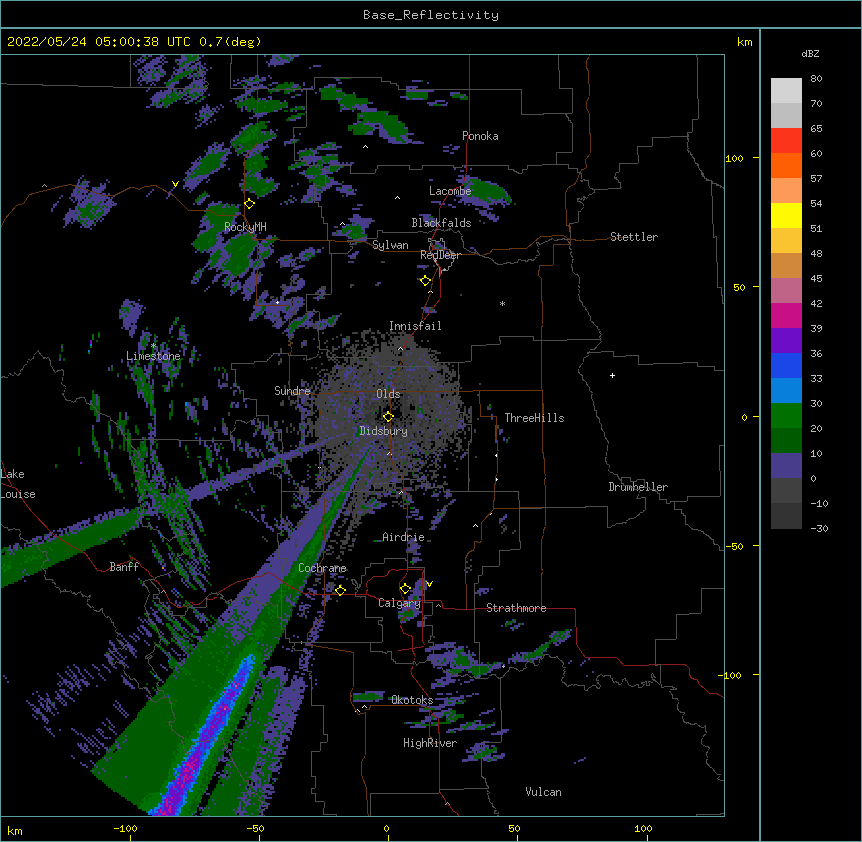The height and width of the screenshot is (842, 862).
Task: Click the yellow V marker east of Calgary
Action: click(429, 584)
